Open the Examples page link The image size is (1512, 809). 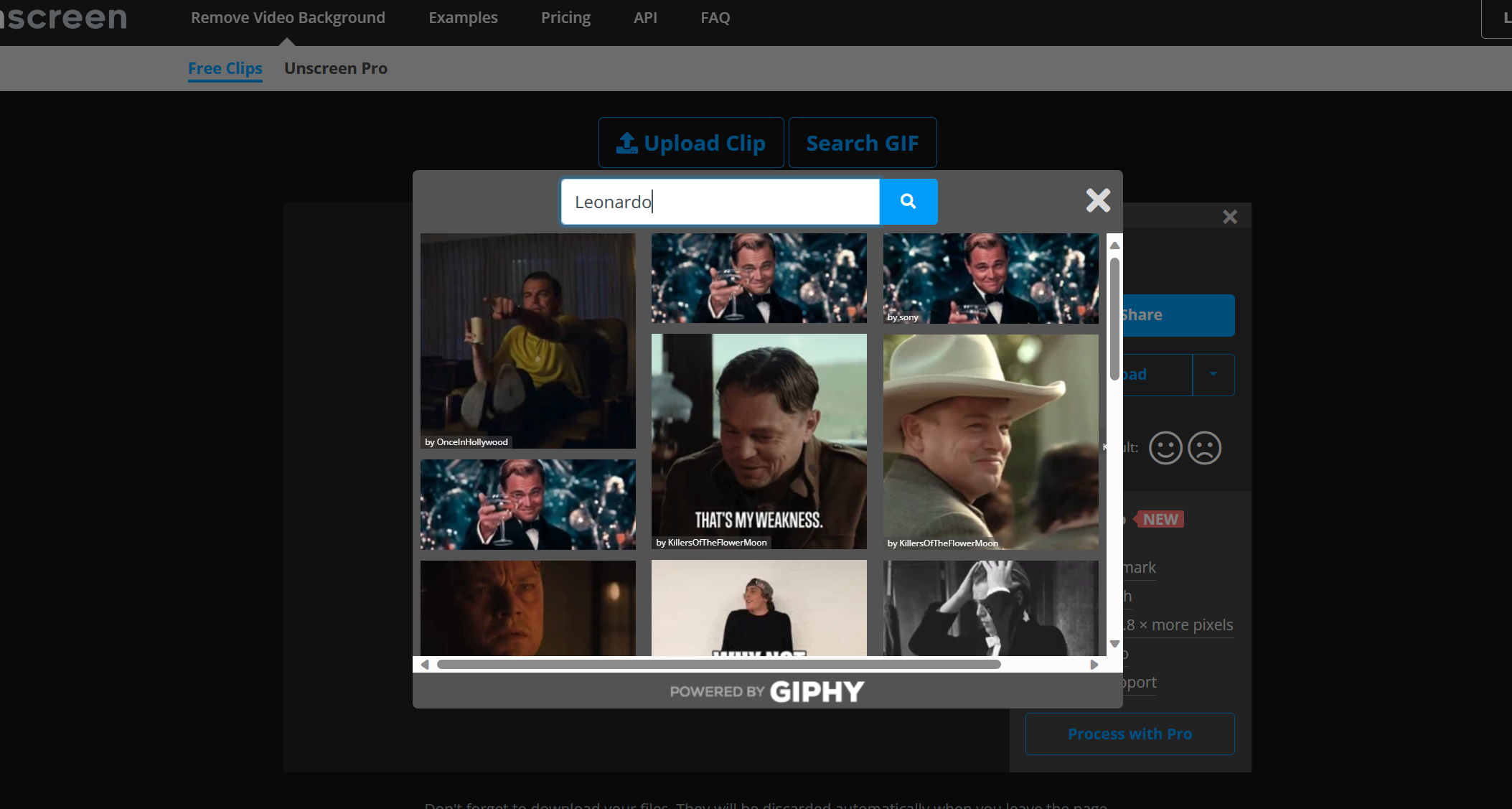click(463, 17)
